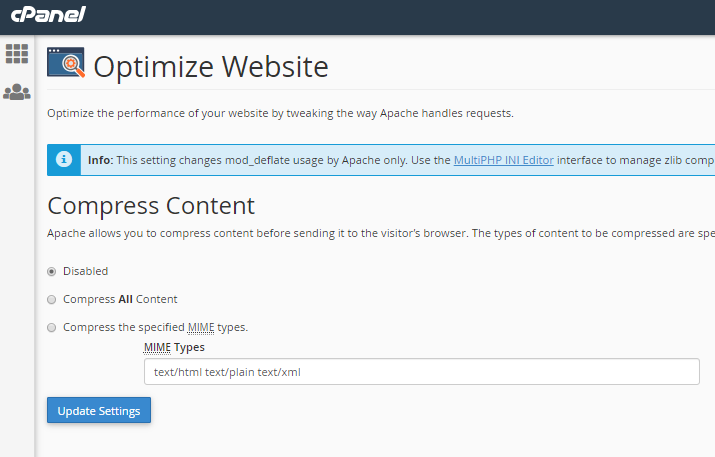Viewport: 715px width, 457px height.
Task: Open User Manager people icon in sidebar
Action: point(17,92)
